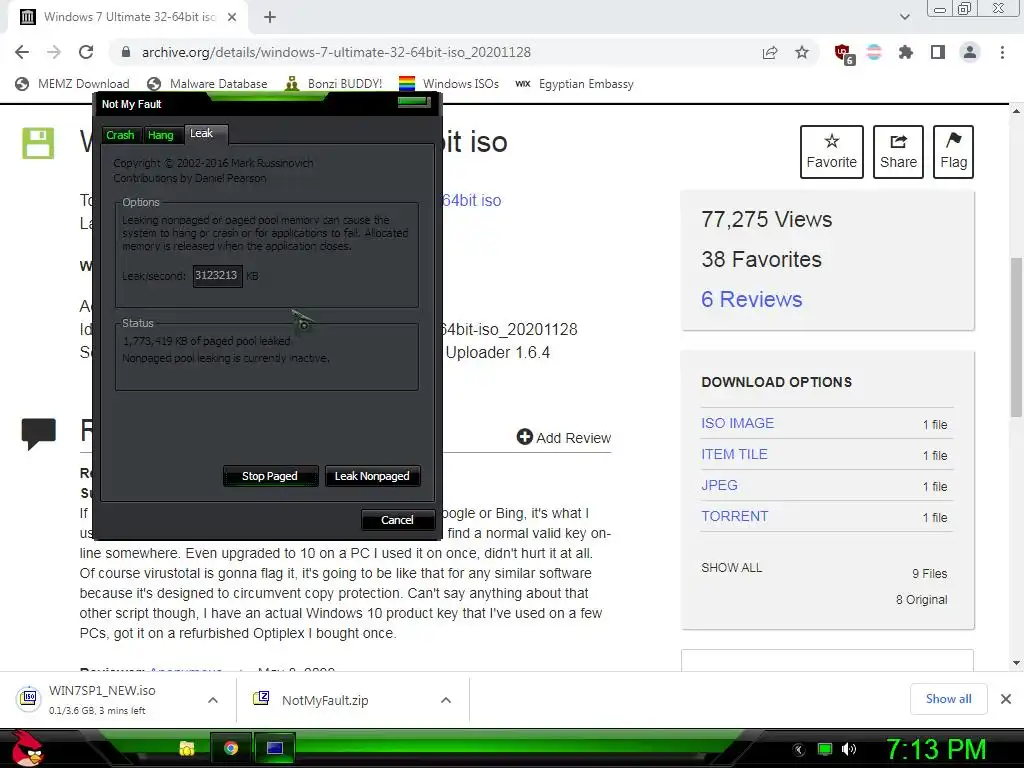Image resolution: width=1024 pixels, height=768 pixels.
Task: Open the uBlock Origin extension icon
Action: tap(844, 54)
